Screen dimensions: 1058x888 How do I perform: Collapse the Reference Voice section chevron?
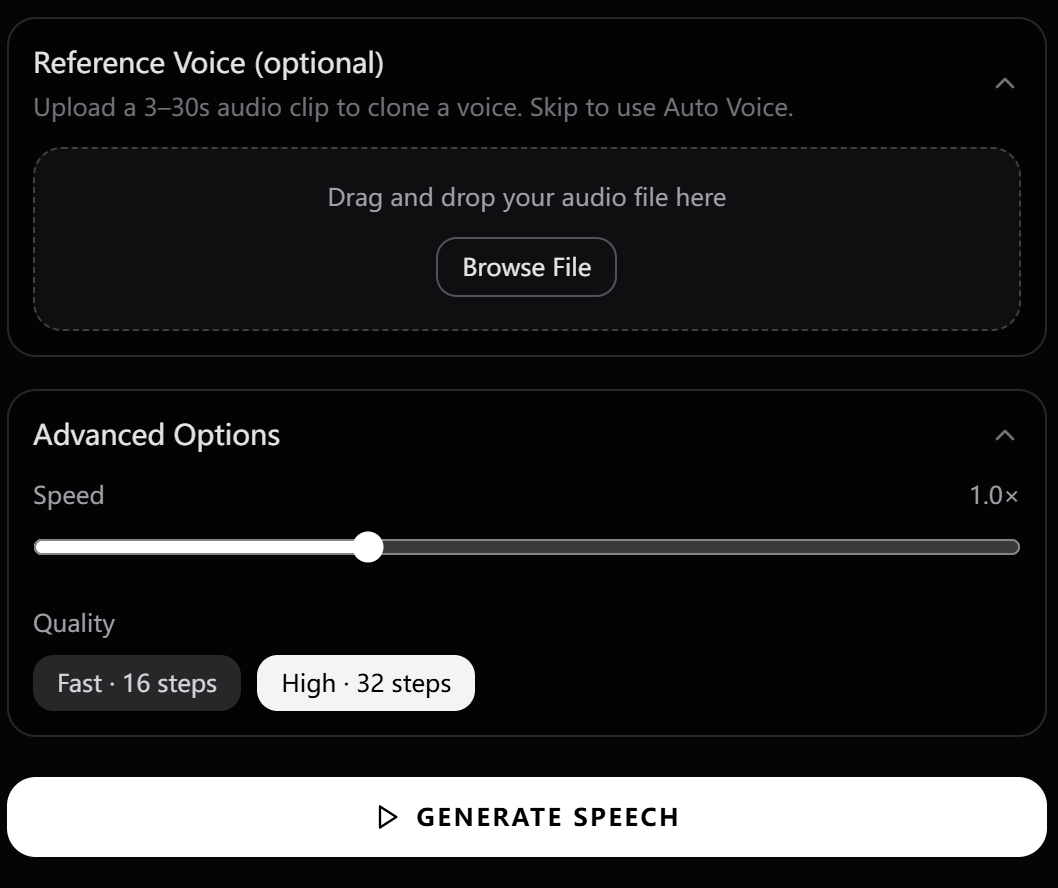tap(1007, 83)
